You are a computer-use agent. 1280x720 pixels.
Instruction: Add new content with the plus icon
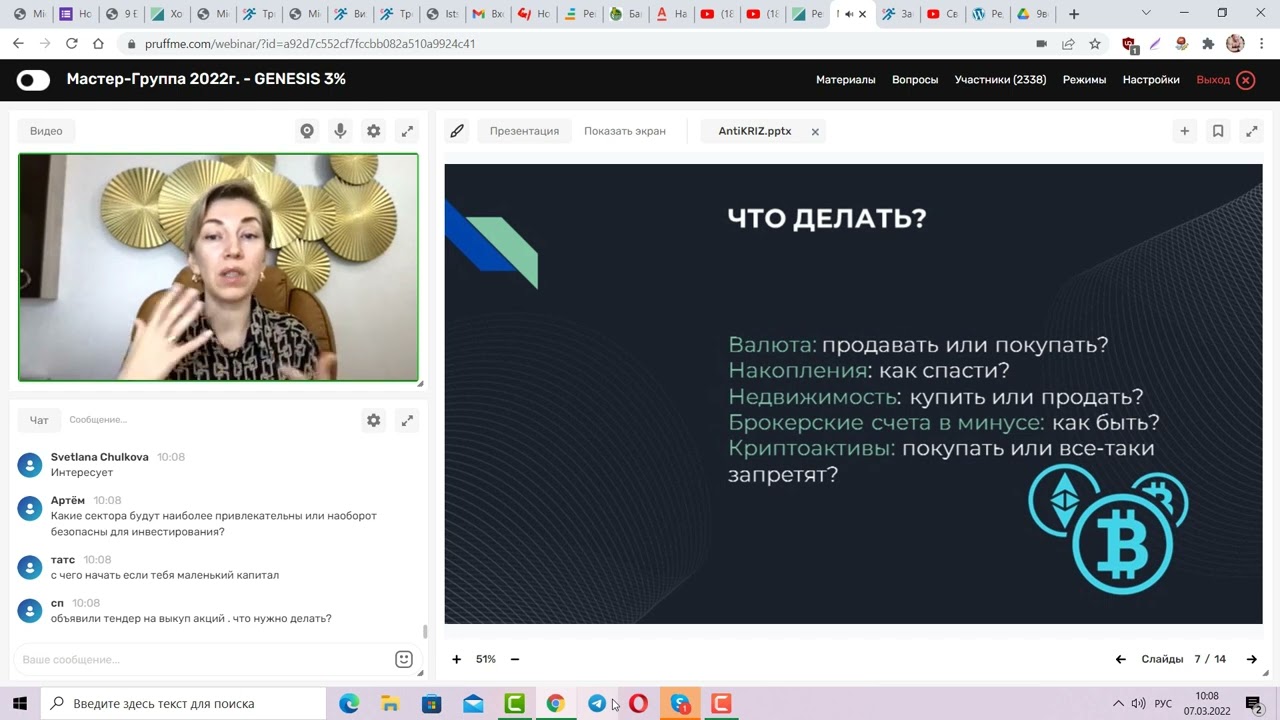coord(1184,130)
